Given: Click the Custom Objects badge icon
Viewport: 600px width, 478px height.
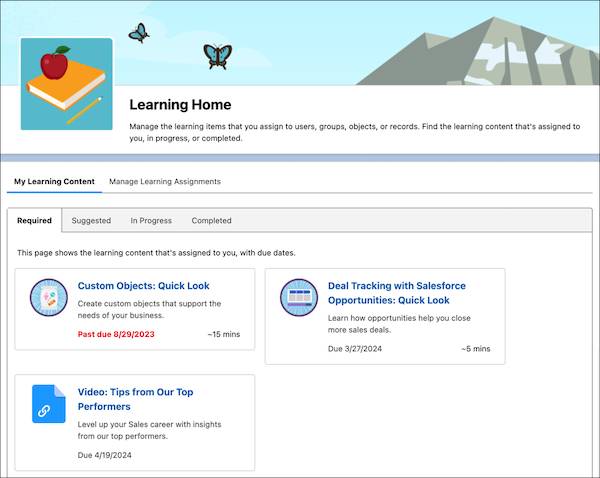Looking at the screenshot, I should point(49,297).
